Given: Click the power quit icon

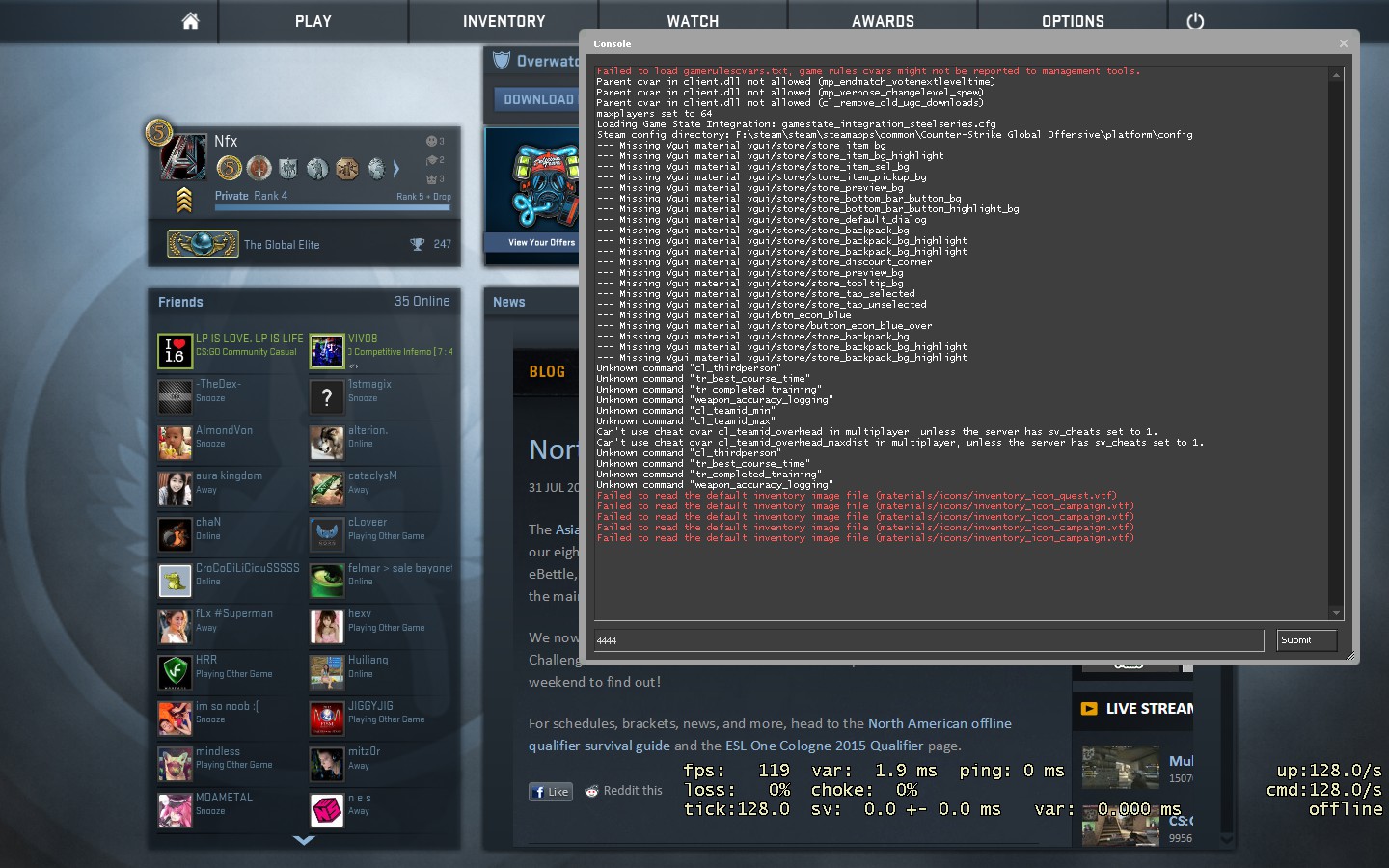Looking at the screenshot, I should tap(1195, 21).
